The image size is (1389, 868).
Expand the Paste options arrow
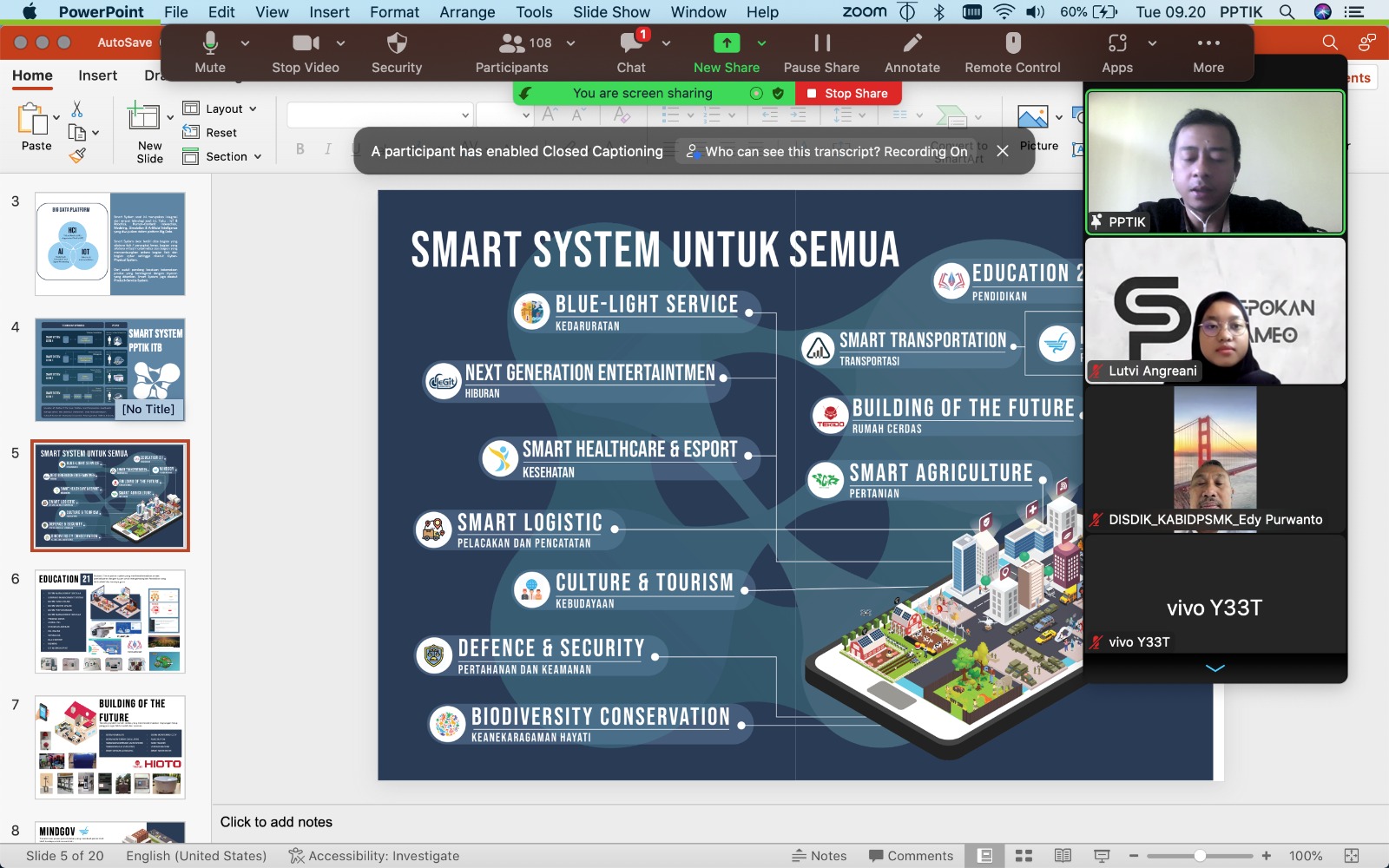point(56,117)
